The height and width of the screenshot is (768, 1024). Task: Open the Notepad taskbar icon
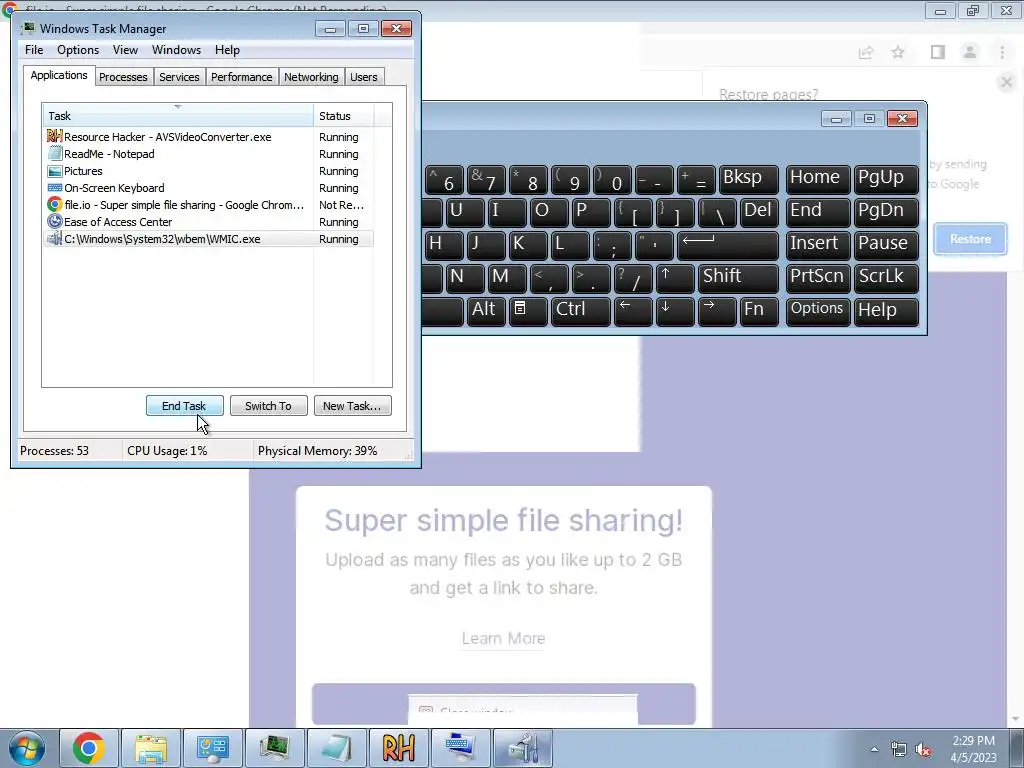[x=337, y=748]
